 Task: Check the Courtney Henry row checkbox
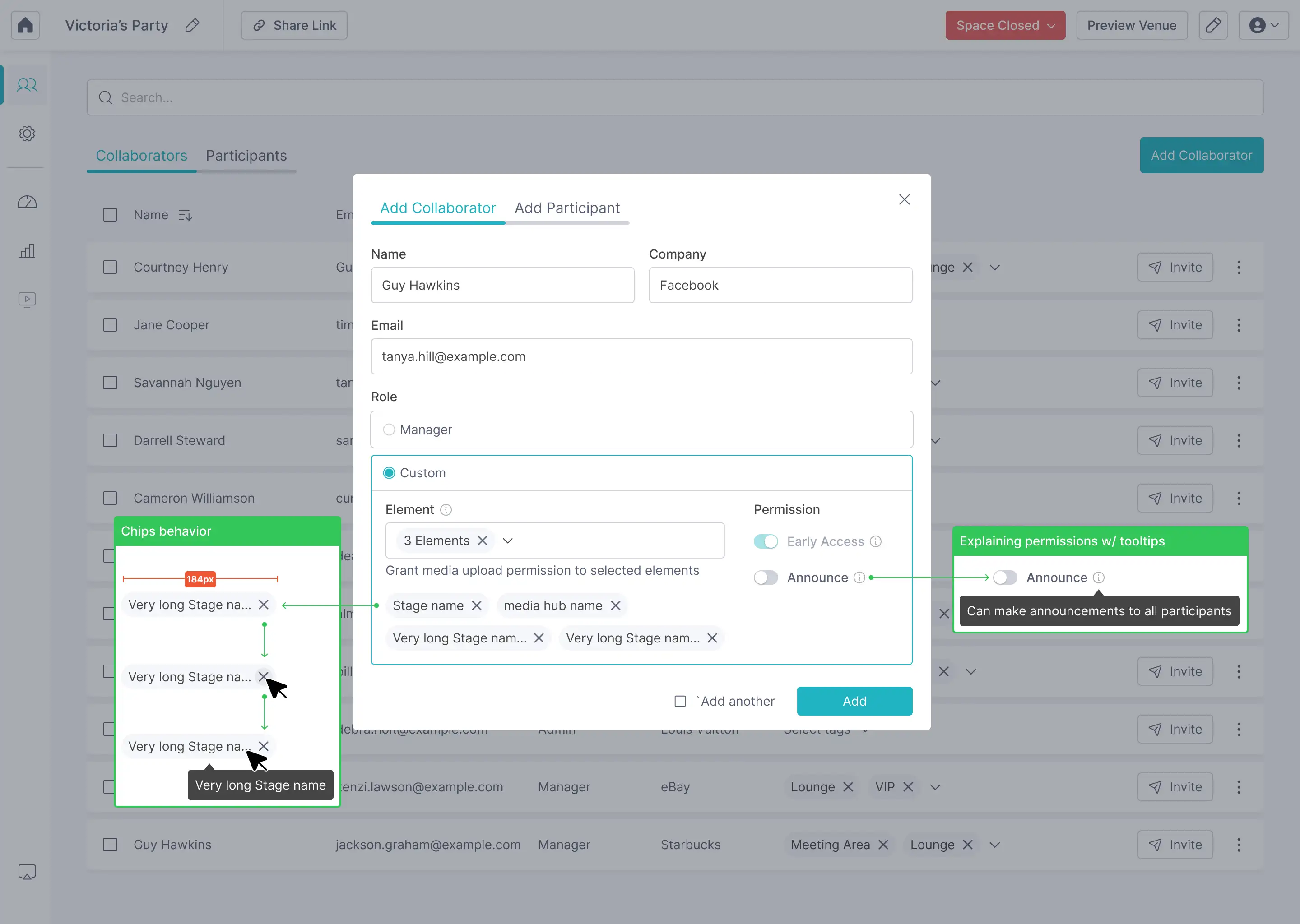pyautogui.click(x=110, y=268)
